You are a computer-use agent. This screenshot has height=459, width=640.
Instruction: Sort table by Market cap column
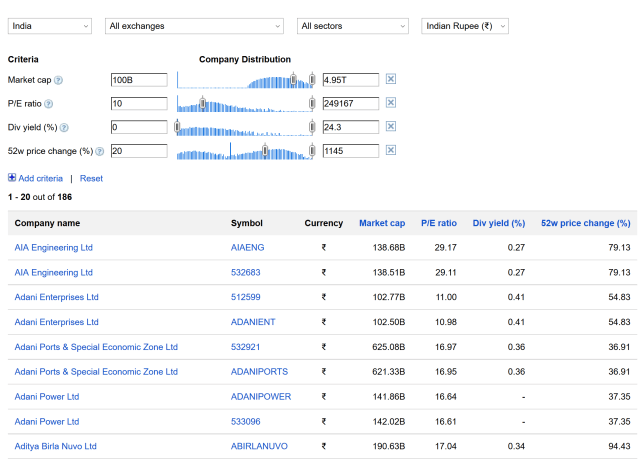[x=382, y=223]
